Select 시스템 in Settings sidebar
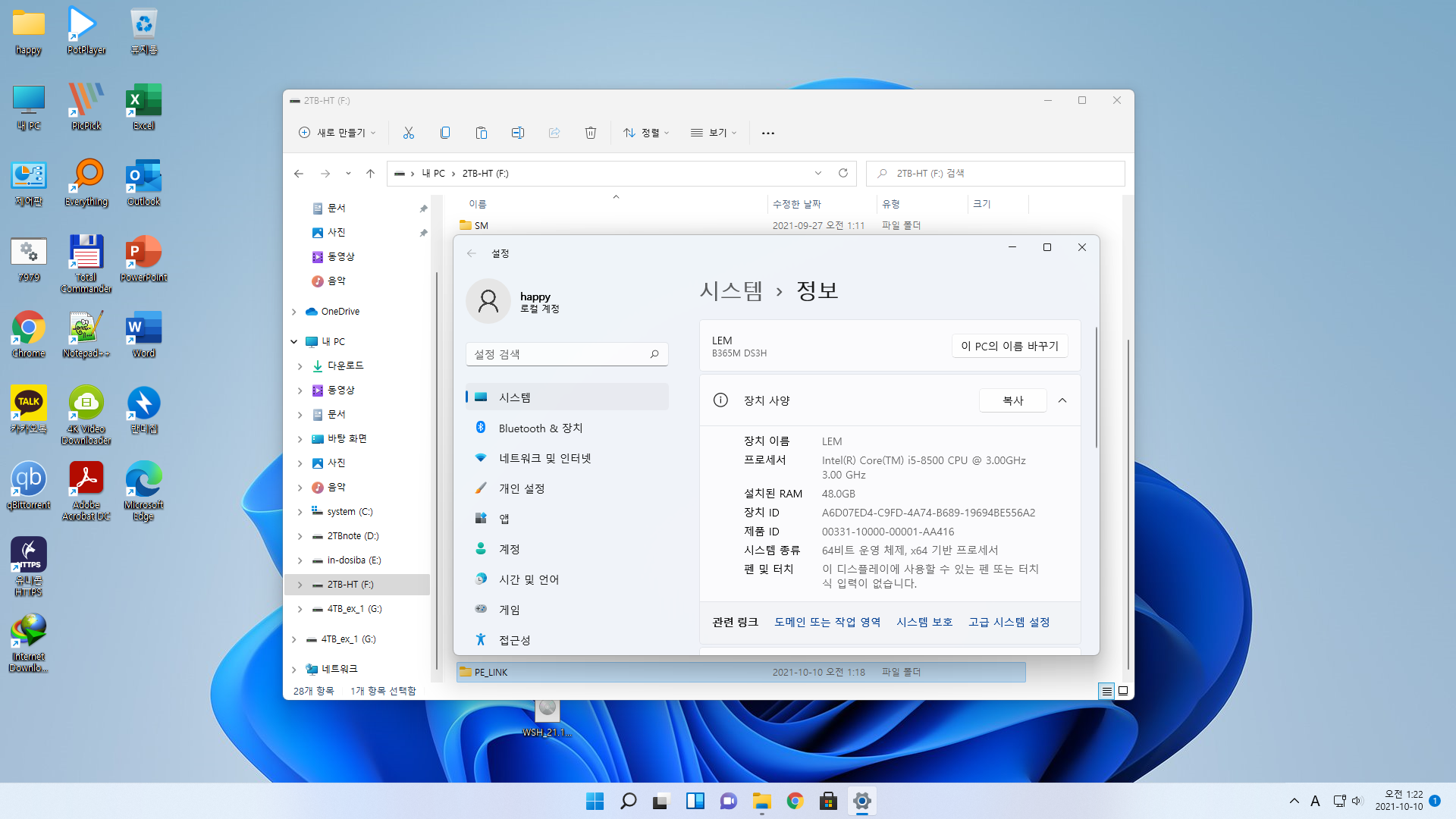The width and height of the screenshot is (1456, 819). coord(567,397)
